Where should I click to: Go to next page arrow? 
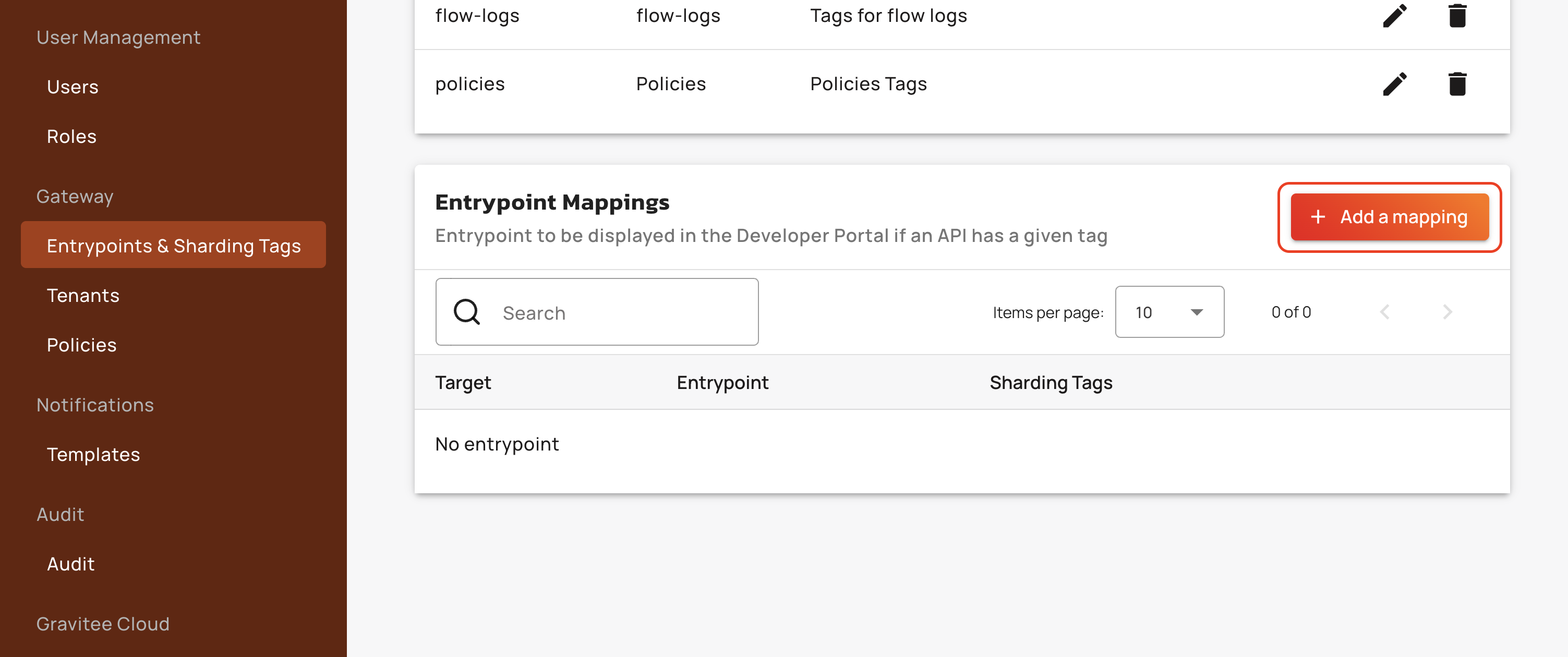1448,312
